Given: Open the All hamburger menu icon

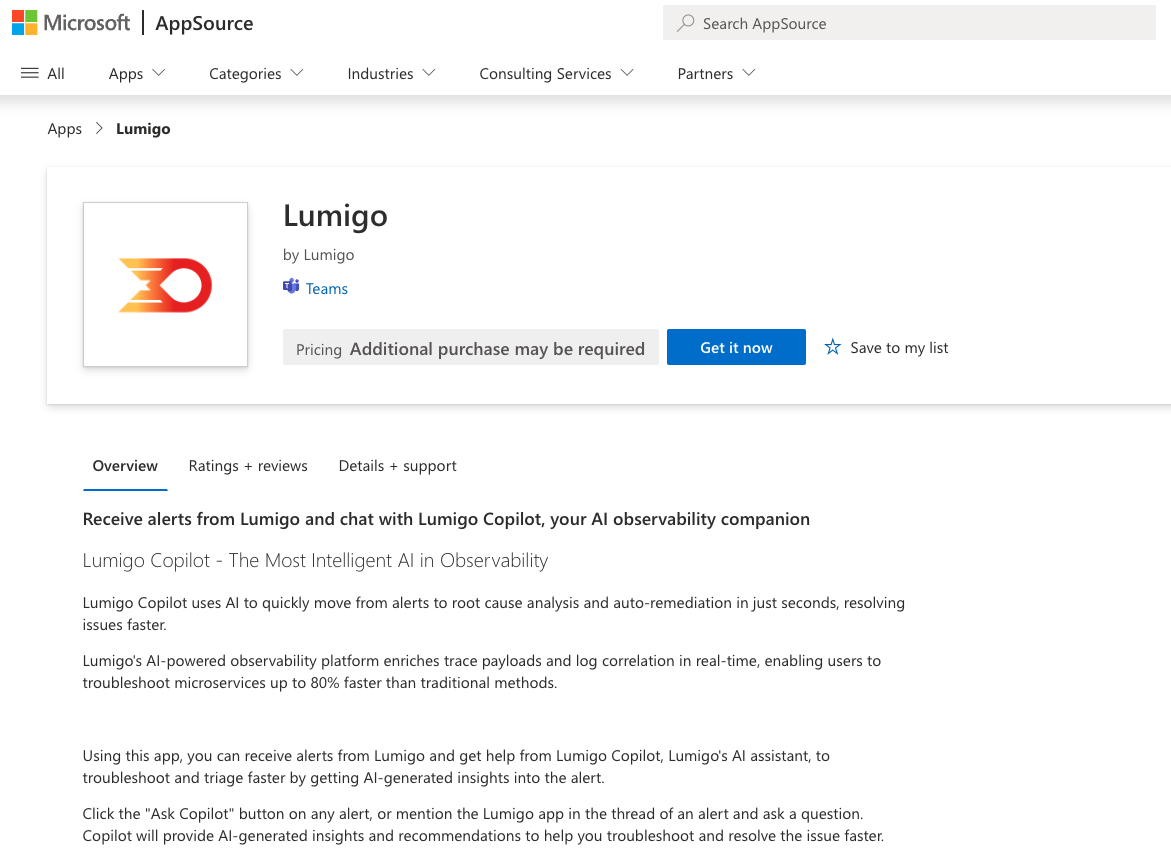Looking at the screenshot, I should (30, 73).
